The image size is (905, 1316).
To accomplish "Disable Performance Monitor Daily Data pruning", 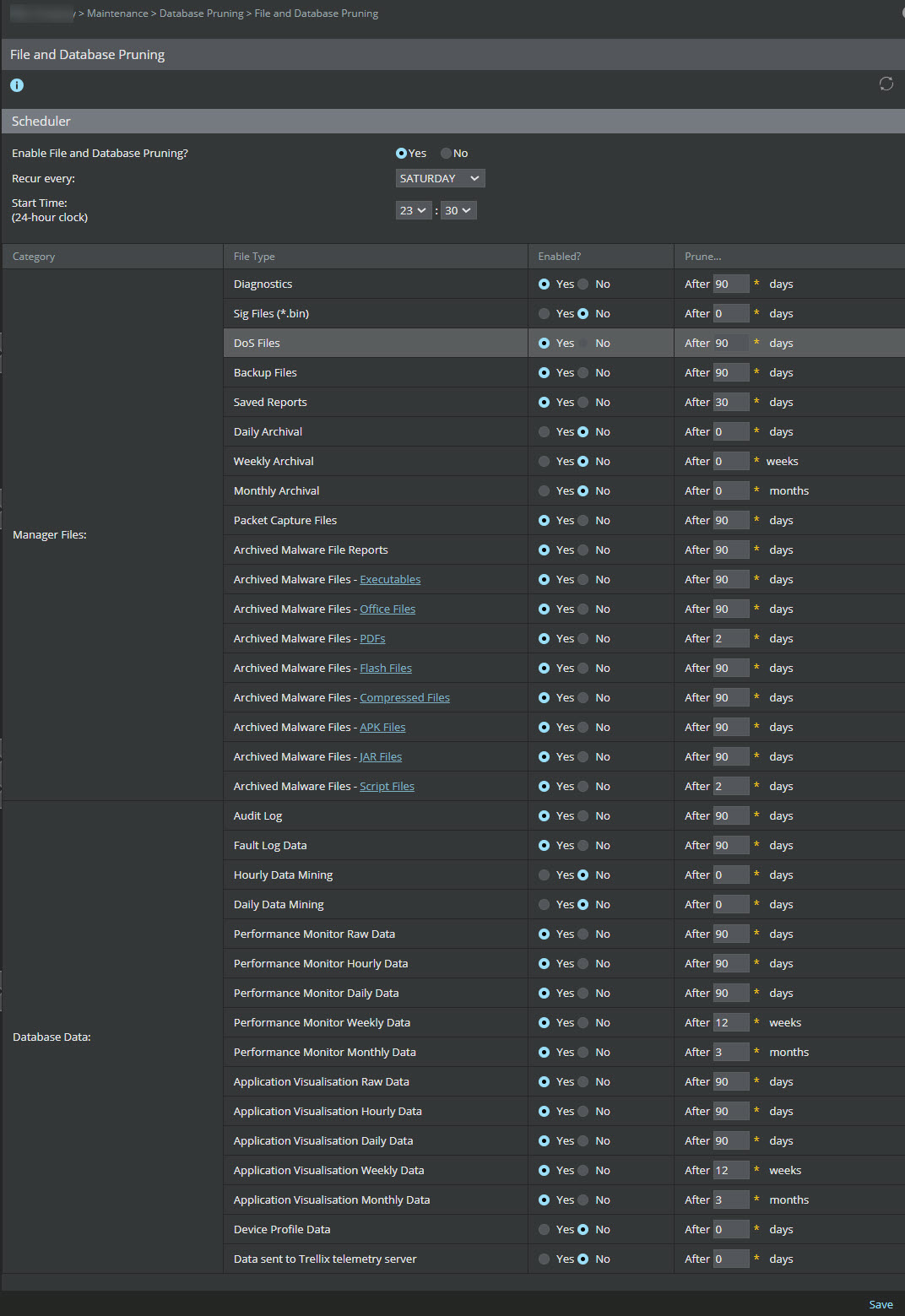I will click(x=583, y=993).
